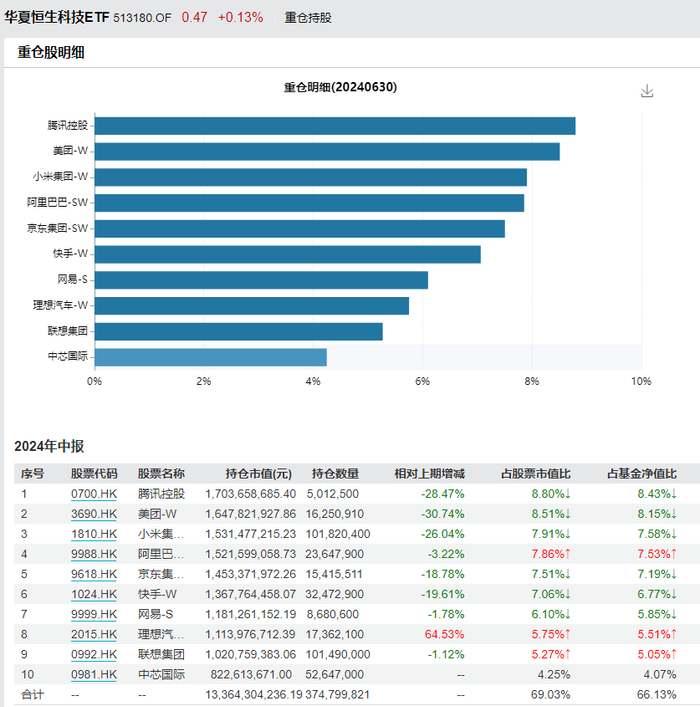Click the fund name 华夏恒生科技ETF

(x=57, y=17)
